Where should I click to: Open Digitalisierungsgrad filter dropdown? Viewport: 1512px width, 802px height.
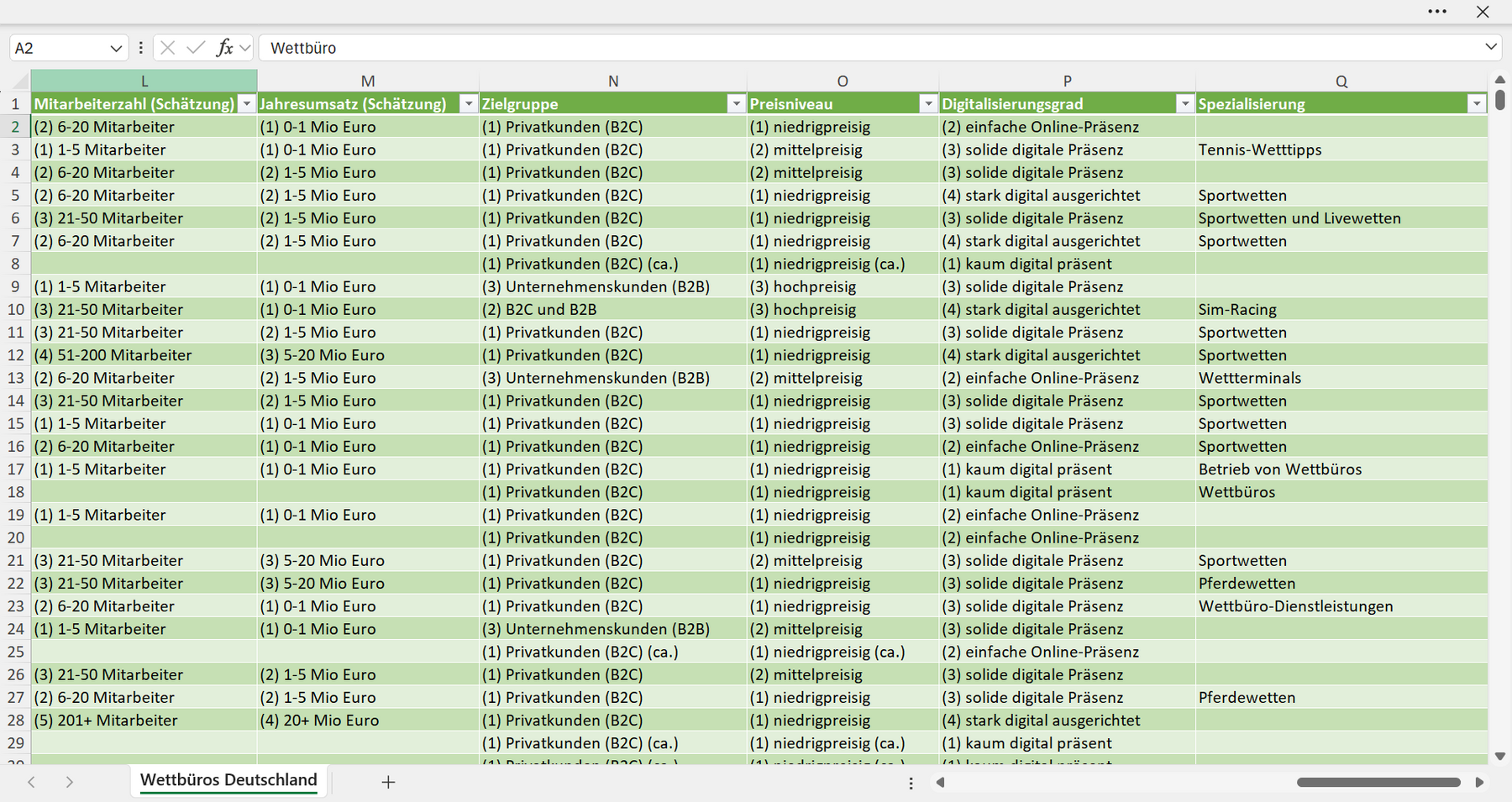click(1184, 104)
